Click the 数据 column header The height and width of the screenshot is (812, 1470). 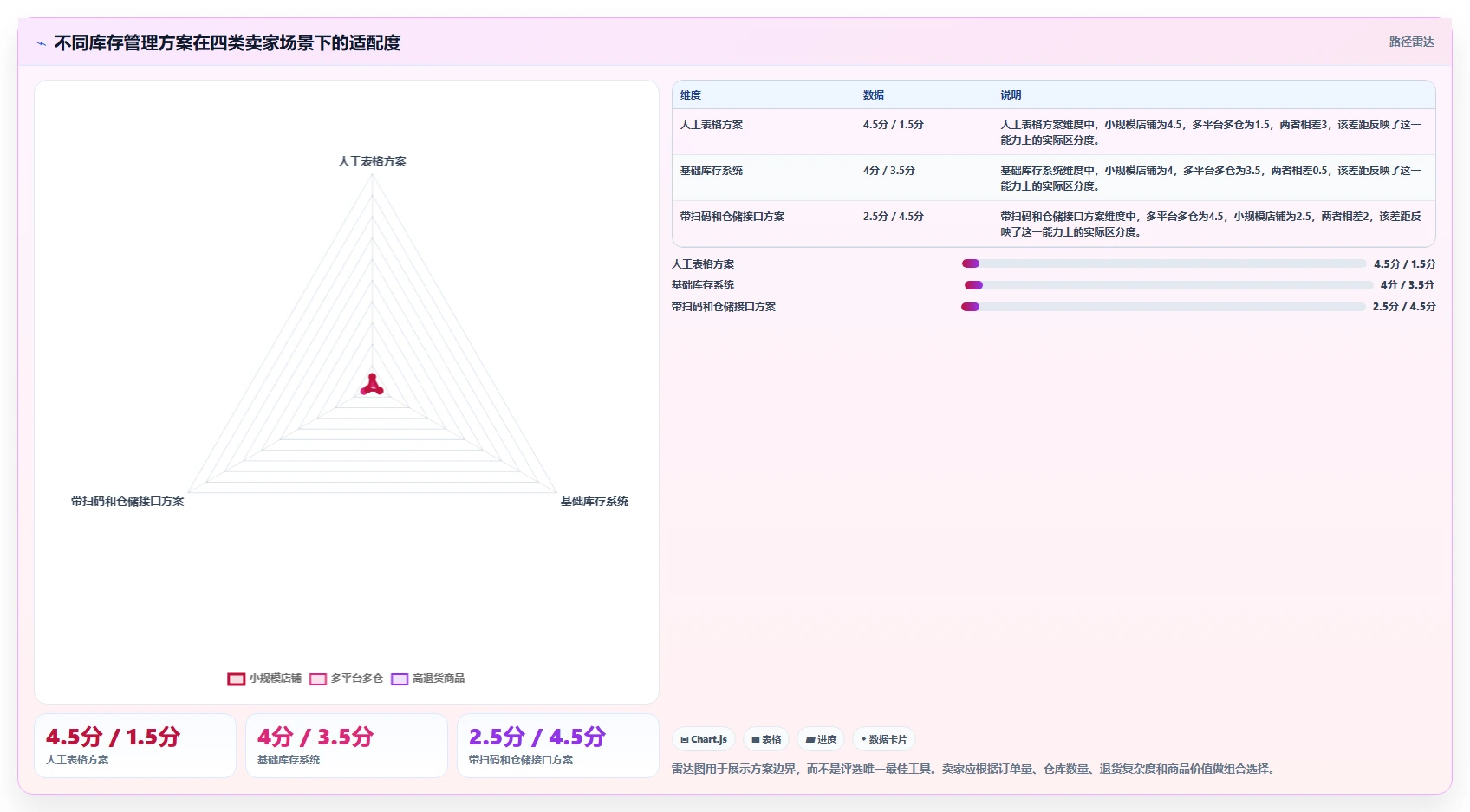pyautogui.click(x=874, y=95)
